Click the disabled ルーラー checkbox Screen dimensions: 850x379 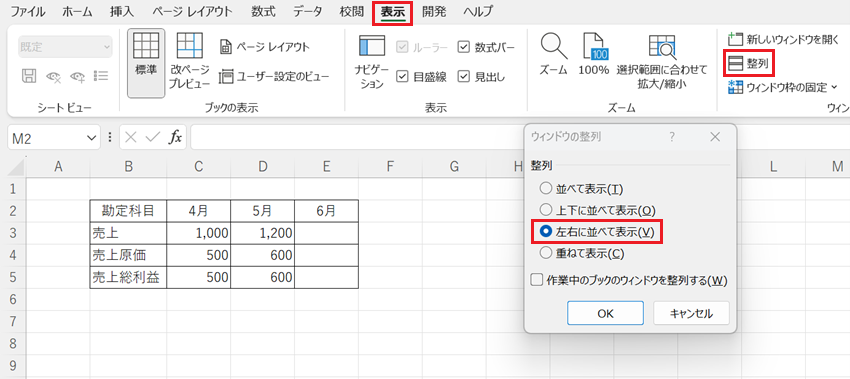(402, 47)
